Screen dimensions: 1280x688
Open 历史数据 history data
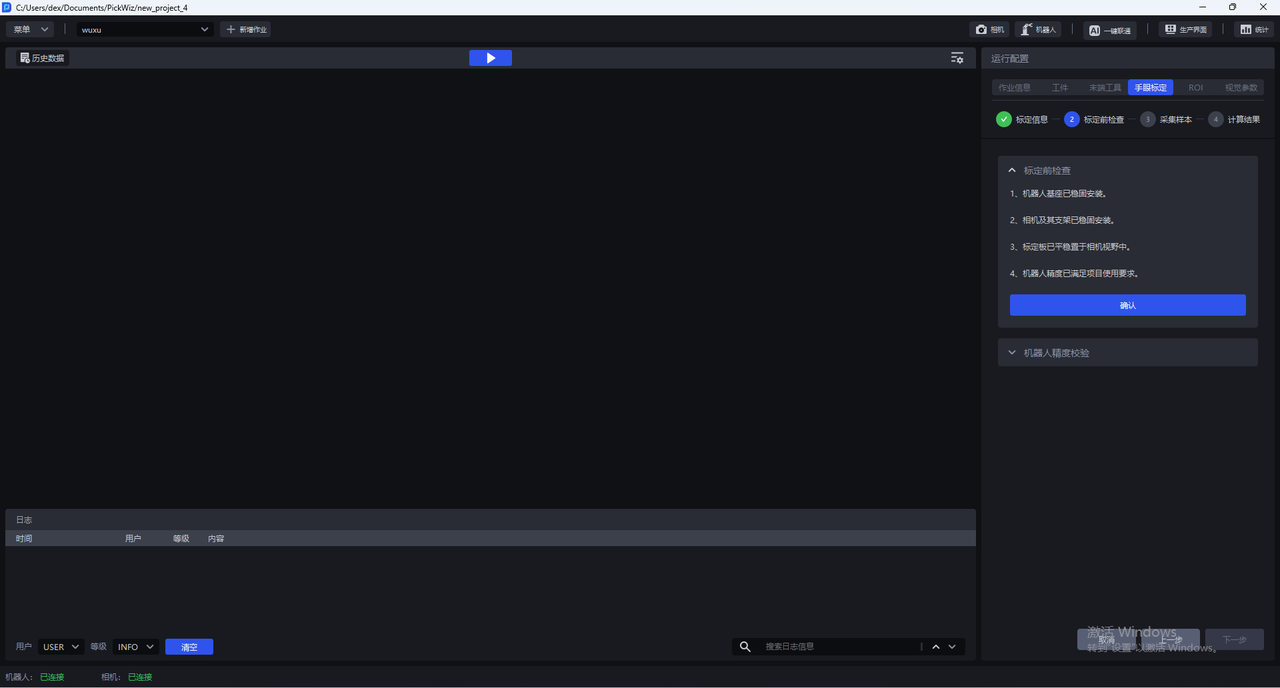click(42, 58)
